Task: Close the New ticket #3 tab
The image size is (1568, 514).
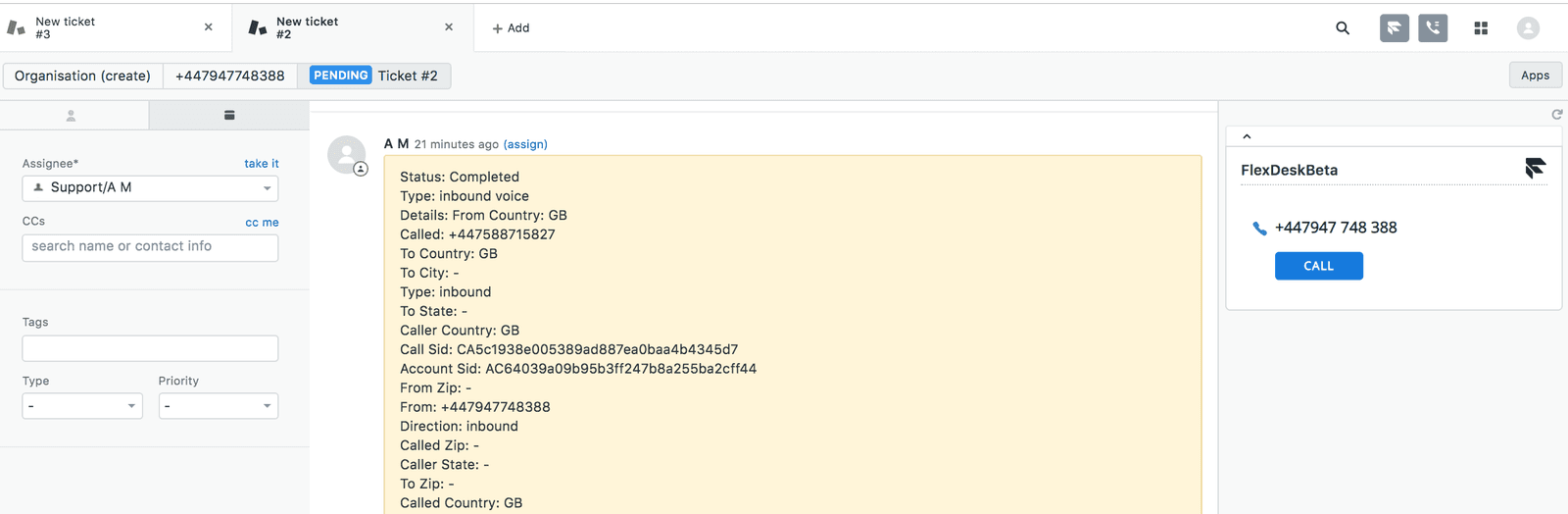Action: (x=208, y=27)
